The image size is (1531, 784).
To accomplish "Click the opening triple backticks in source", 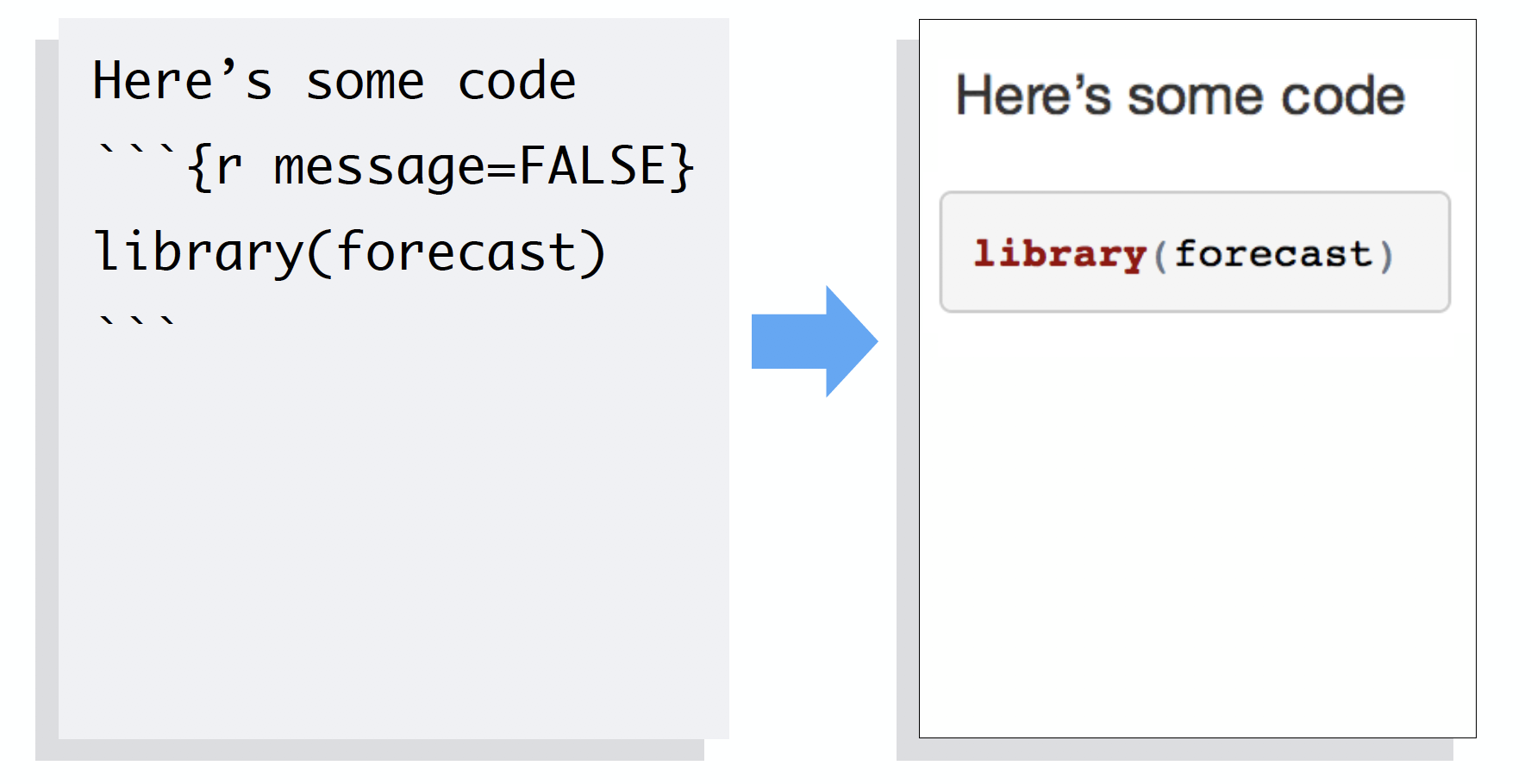I will click(136, 156).
